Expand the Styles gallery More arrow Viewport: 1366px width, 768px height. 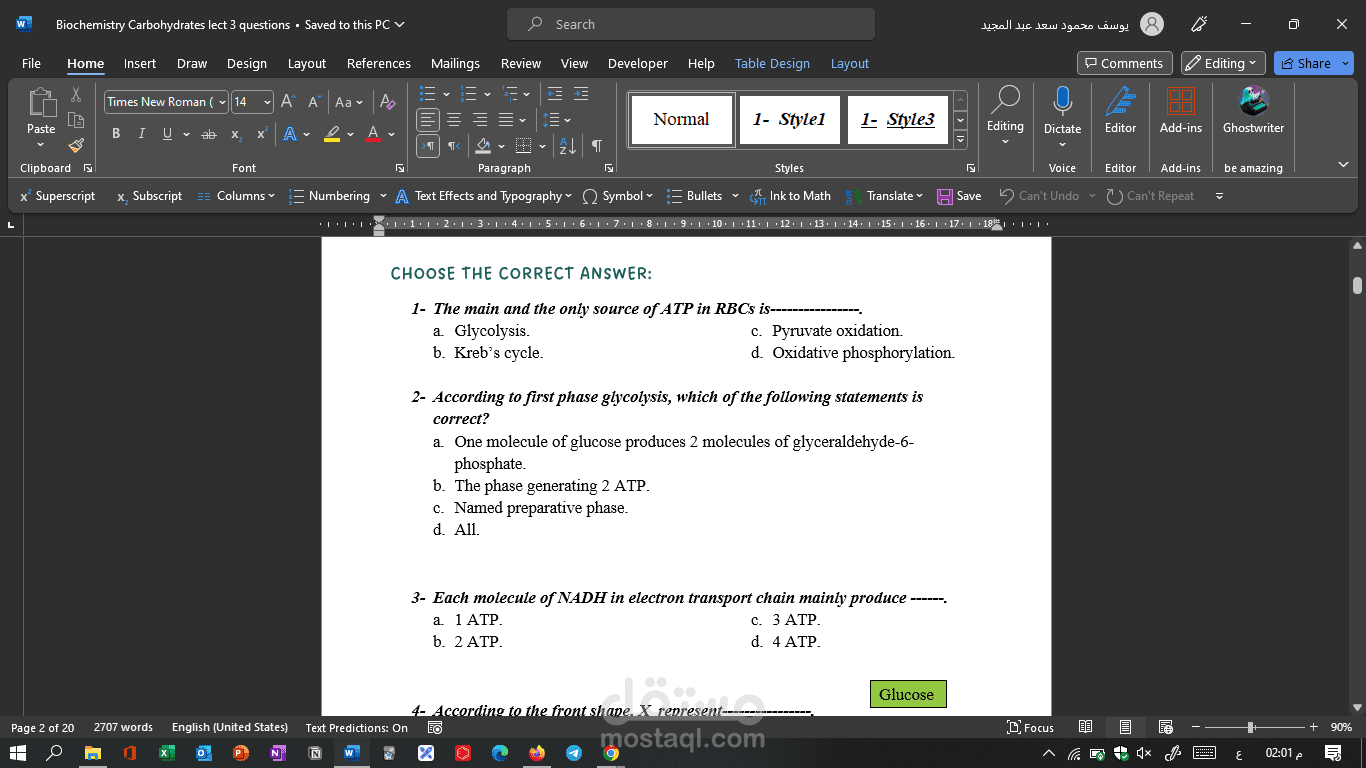(961, 138)
